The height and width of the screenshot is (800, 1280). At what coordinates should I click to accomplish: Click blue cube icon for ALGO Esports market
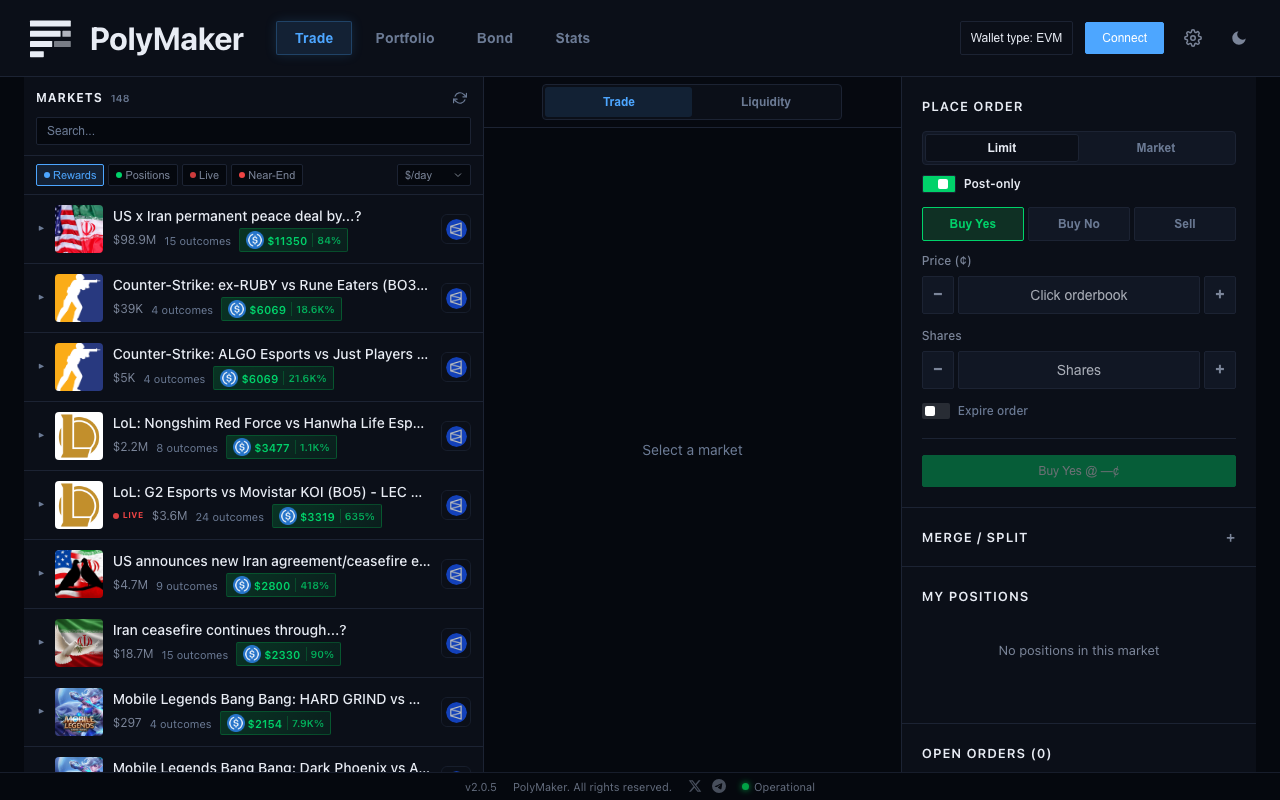[456, 367]
